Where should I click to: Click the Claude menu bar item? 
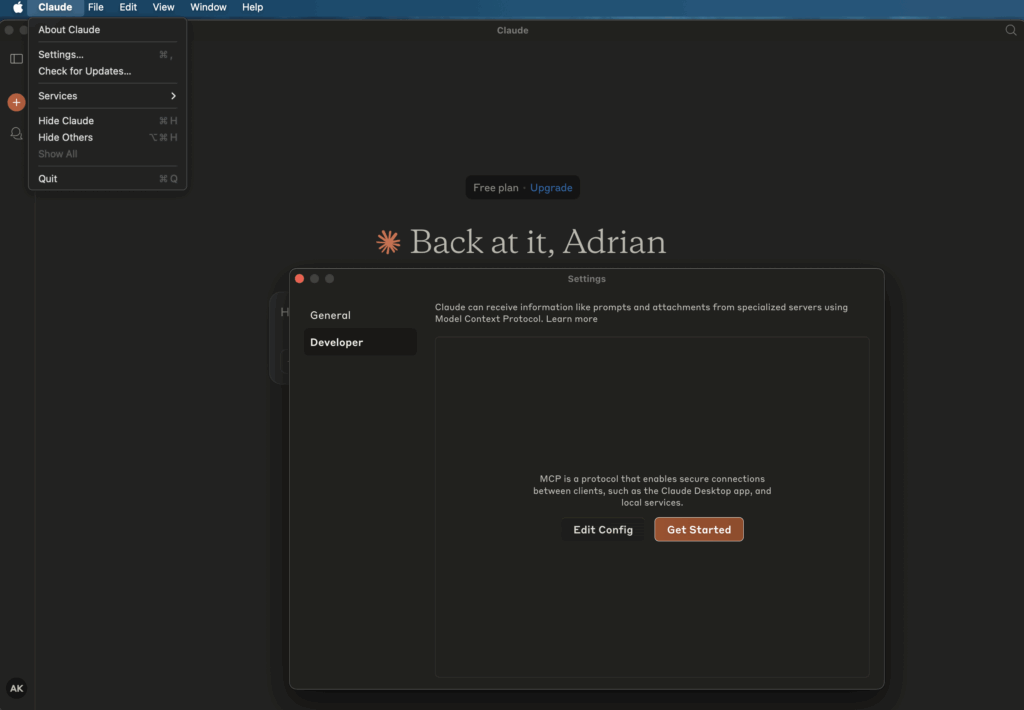[x=55, y=7]
